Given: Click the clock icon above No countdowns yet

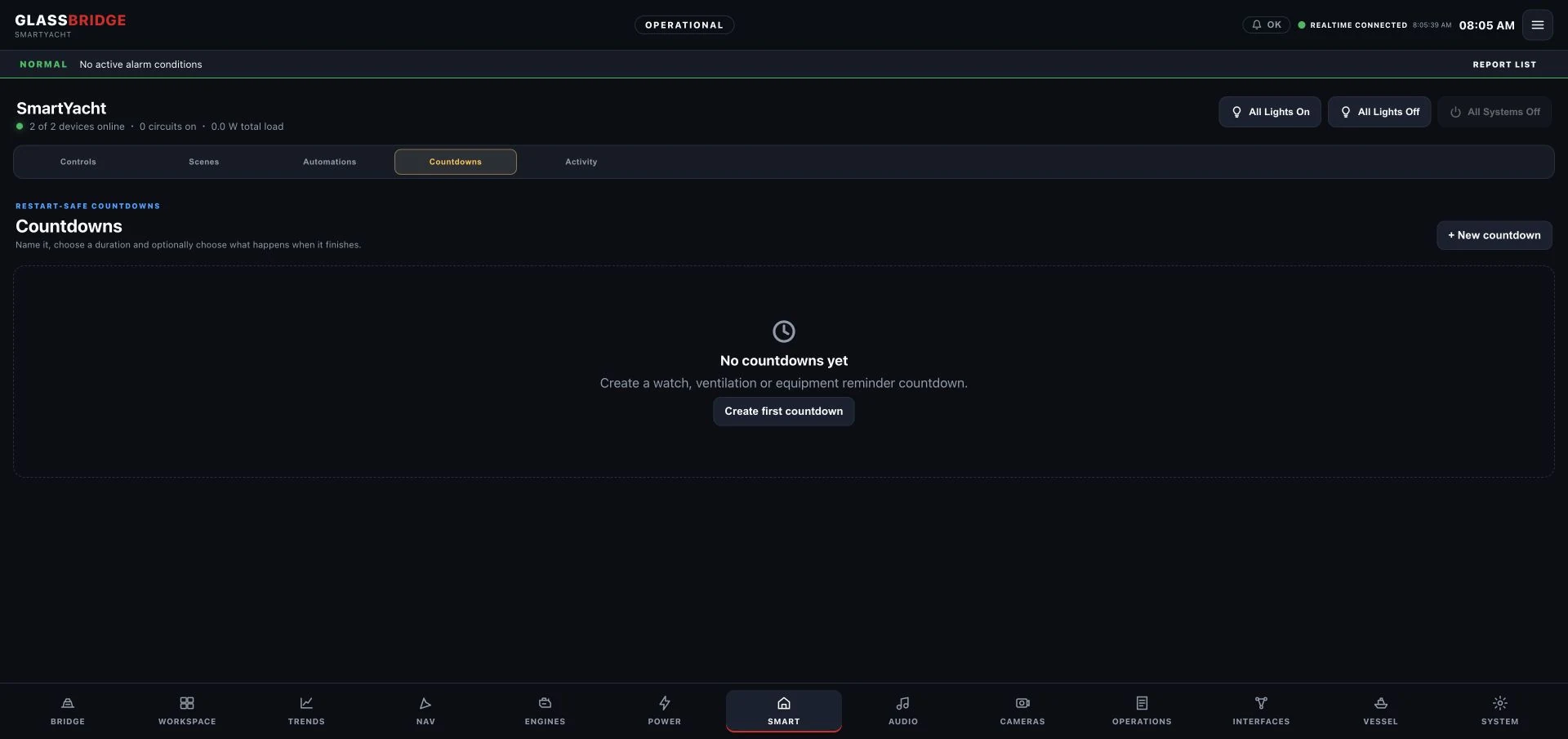Looking at the screenshot, I should click(784, 331).
